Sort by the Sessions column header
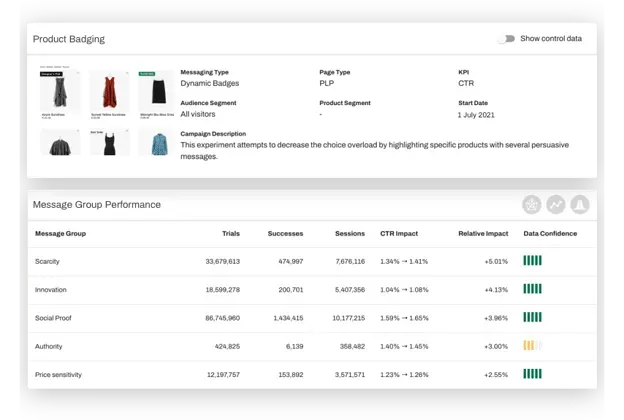This screenshot has height=420, width=624. click(350, 234)
